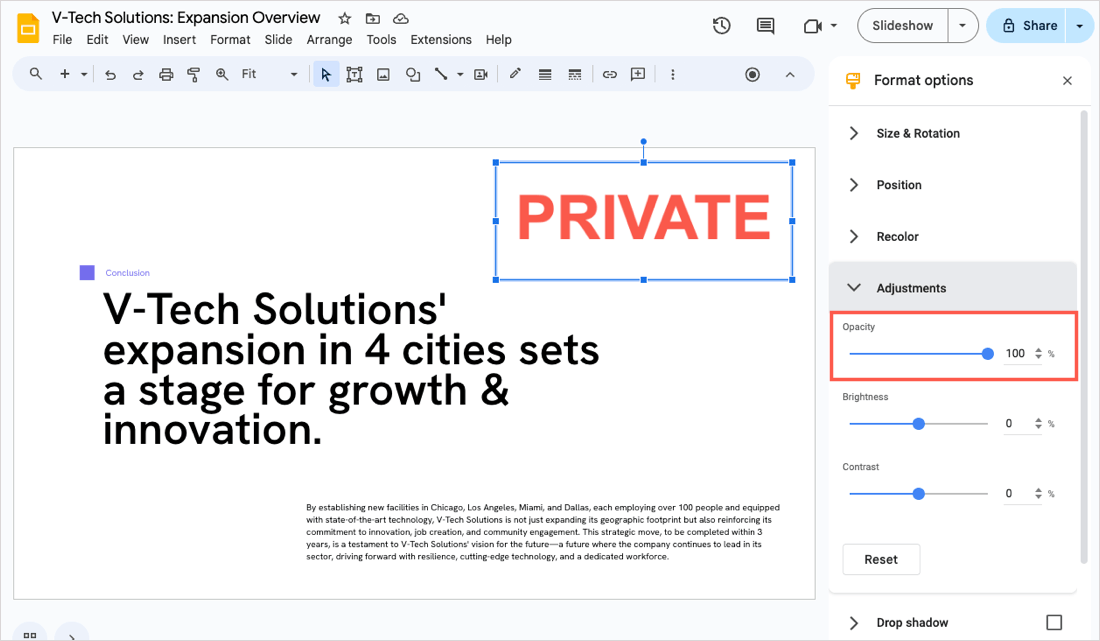Open the grid view button
This screenshot has height=641, width=1100.
29,634
